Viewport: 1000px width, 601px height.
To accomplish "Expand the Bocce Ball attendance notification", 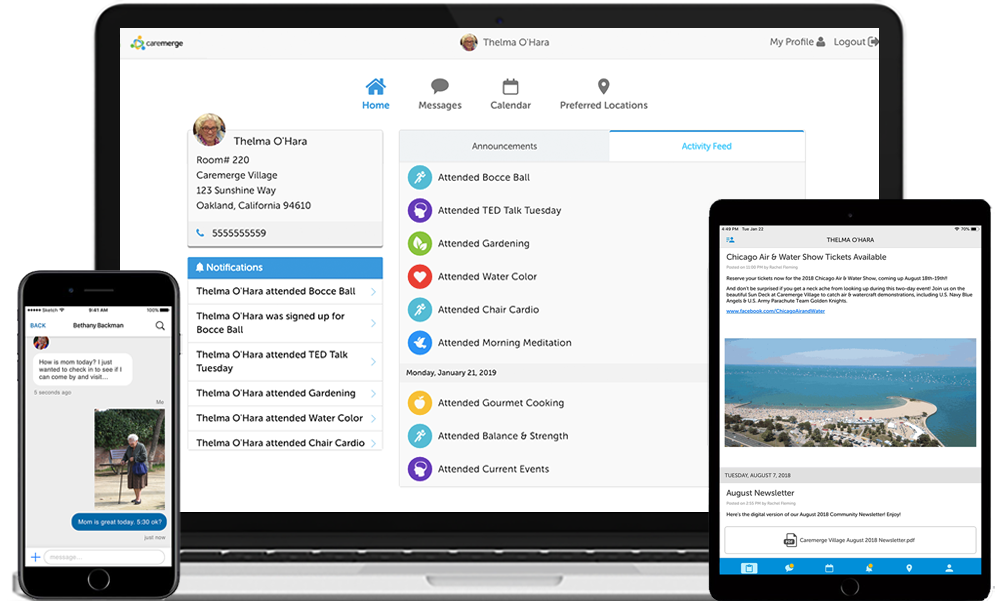I will 284,291.
